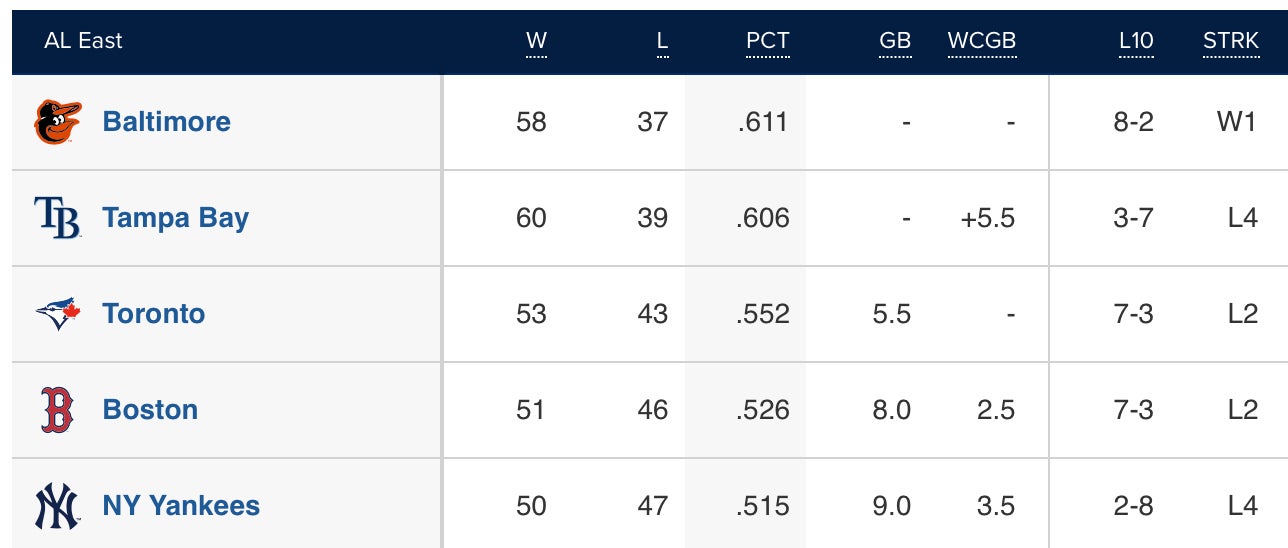Click the WCGB column header
1288x548 pixels.
click(x=981, y=41)
